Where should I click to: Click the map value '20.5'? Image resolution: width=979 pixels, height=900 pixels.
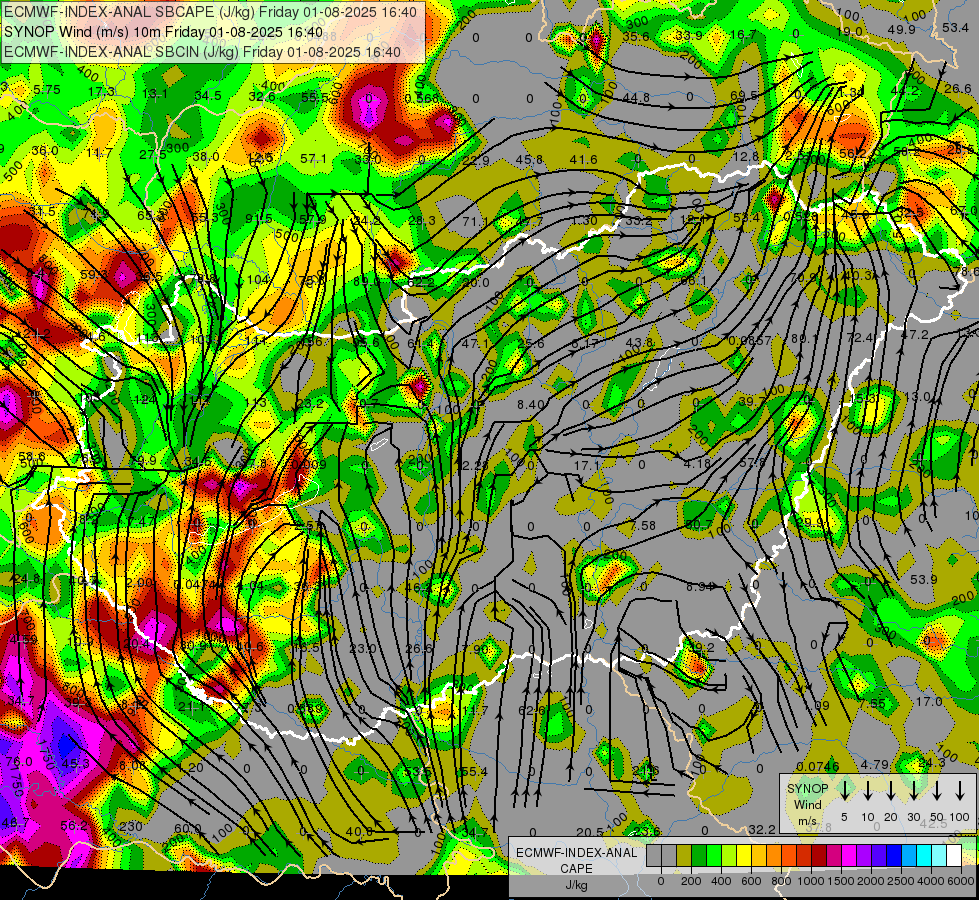590,832
